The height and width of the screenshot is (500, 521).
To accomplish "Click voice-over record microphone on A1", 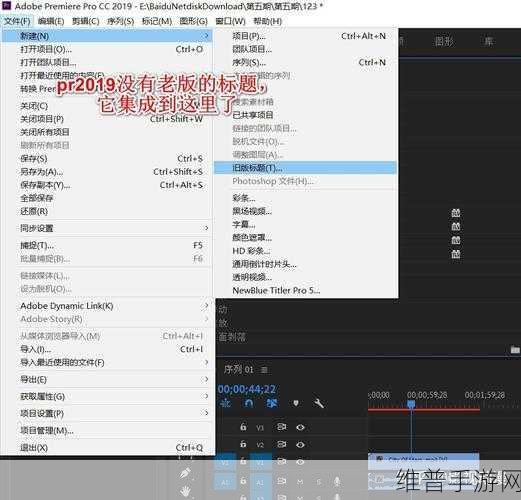I will pos(337,481).
